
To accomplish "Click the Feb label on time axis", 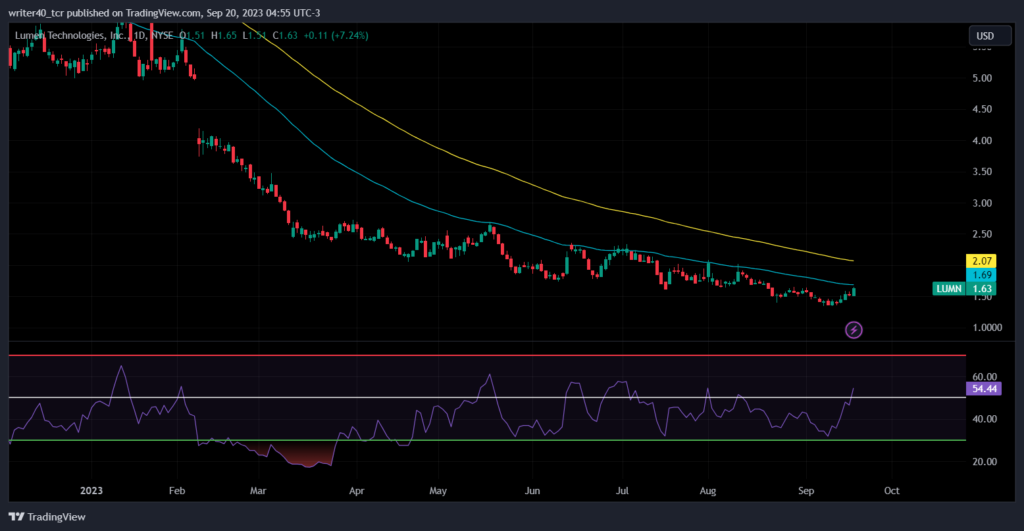I will click(177, 491).
